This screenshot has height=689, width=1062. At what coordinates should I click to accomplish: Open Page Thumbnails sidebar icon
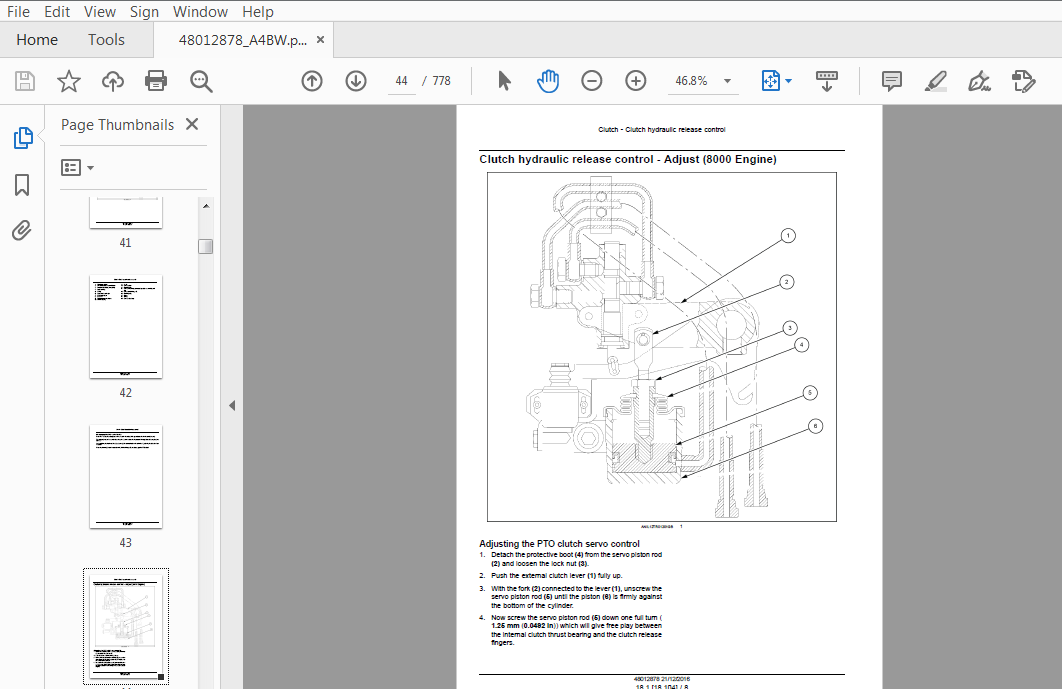pos(23,138)
